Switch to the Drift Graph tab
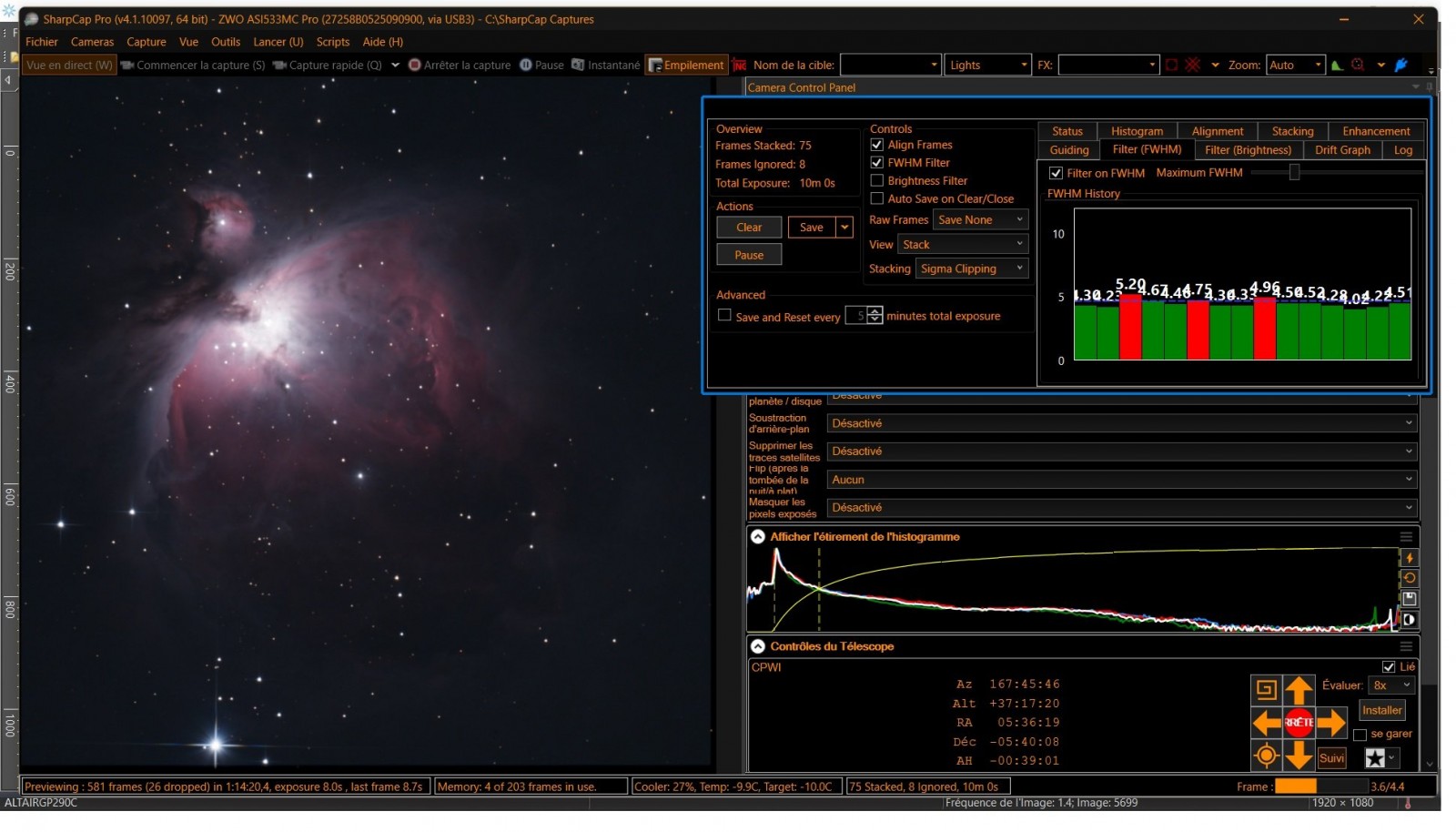The height and width of the screenshot is (832, 1456). [x=1342, y=151]
